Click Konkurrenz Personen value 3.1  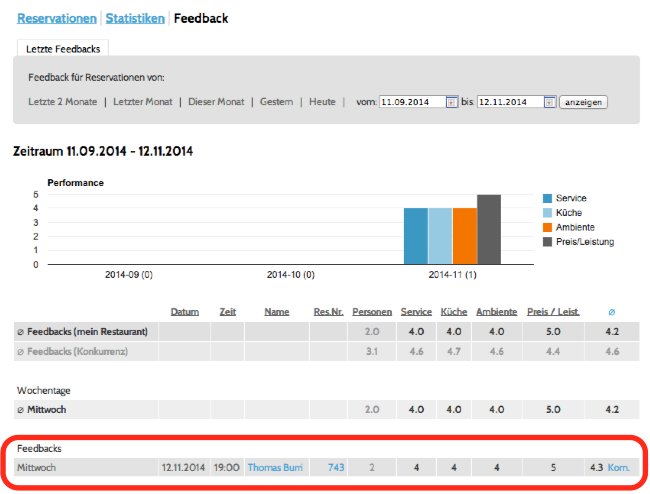pos(372,351)
